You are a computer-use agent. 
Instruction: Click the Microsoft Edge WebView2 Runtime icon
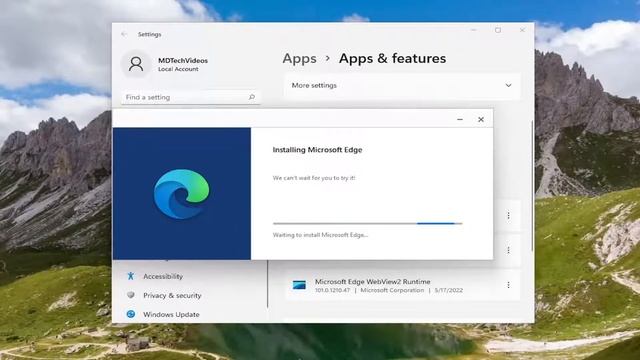tap(299, 285)
